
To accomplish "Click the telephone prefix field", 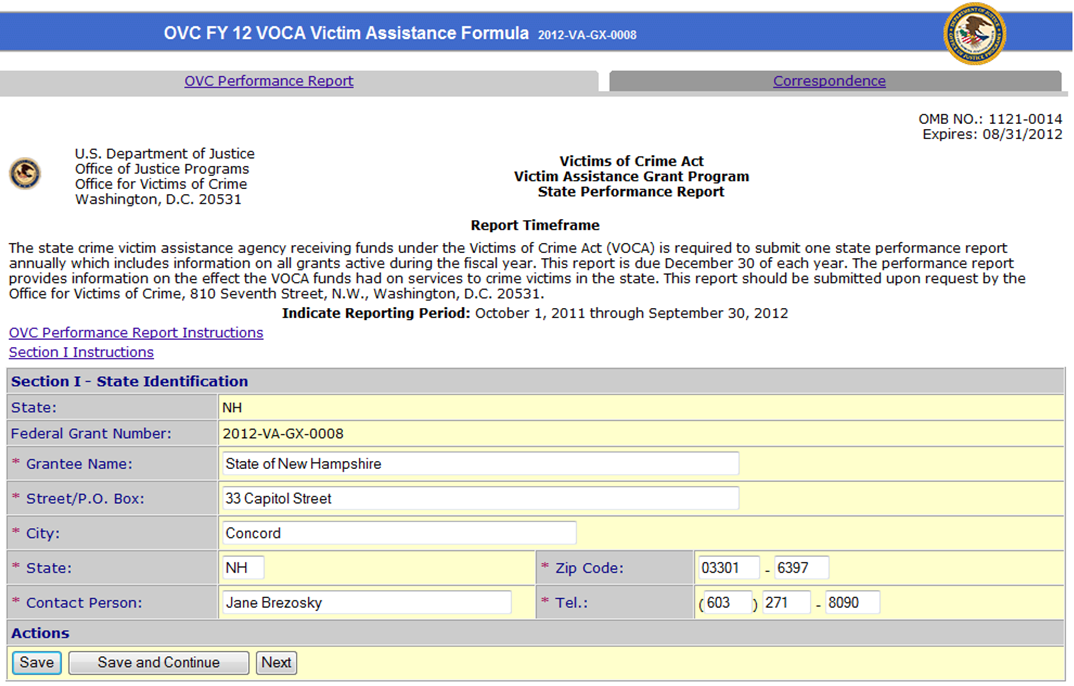I will [x=786, y=603].
